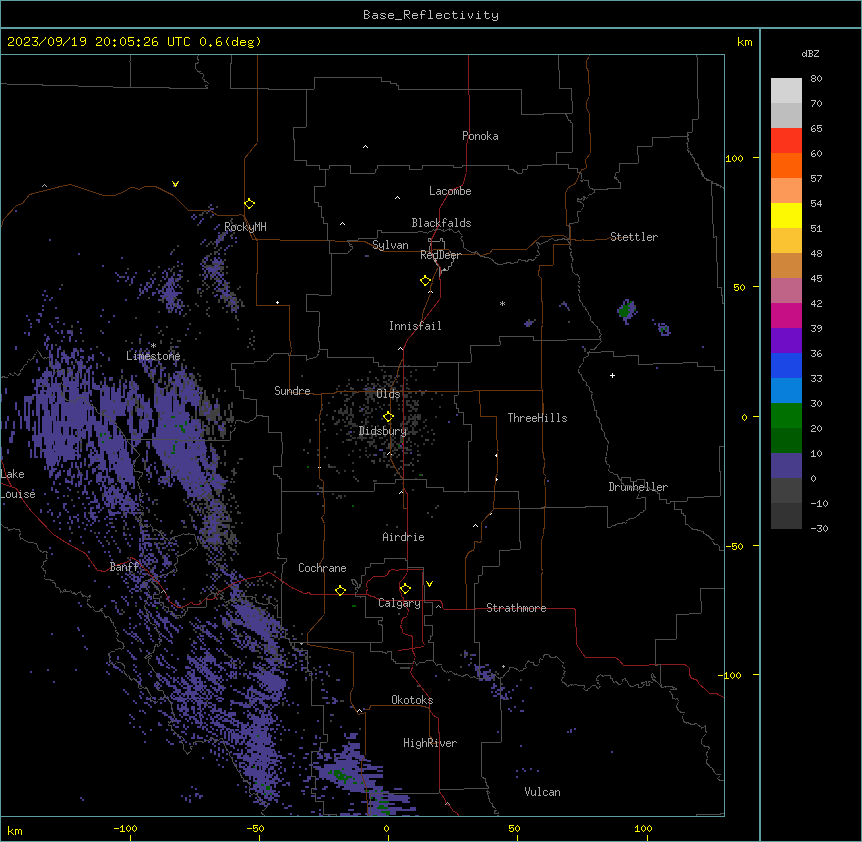Select the dBZ legend heading
The height and width of the screenshot is (842, 862).
810,54
